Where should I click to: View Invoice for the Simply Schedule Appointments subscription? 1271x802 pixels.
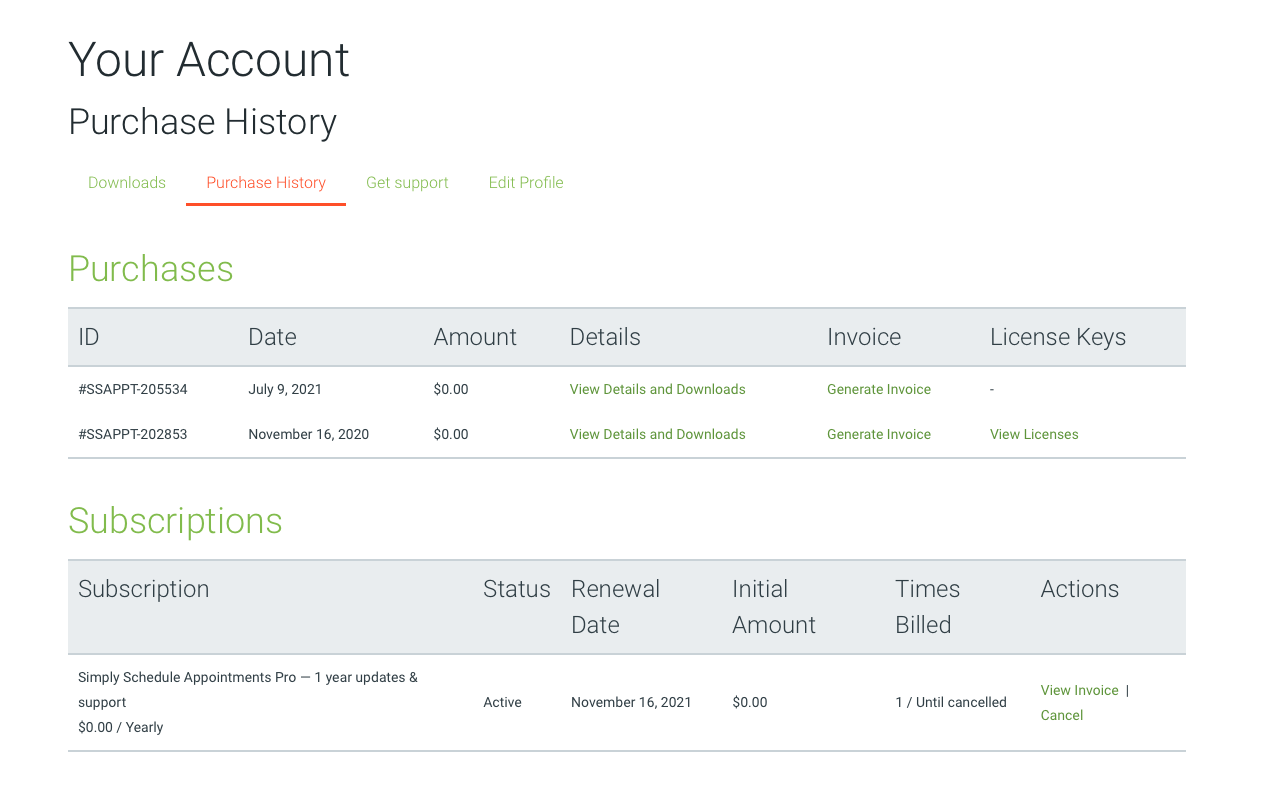(x=1079, y=690)
